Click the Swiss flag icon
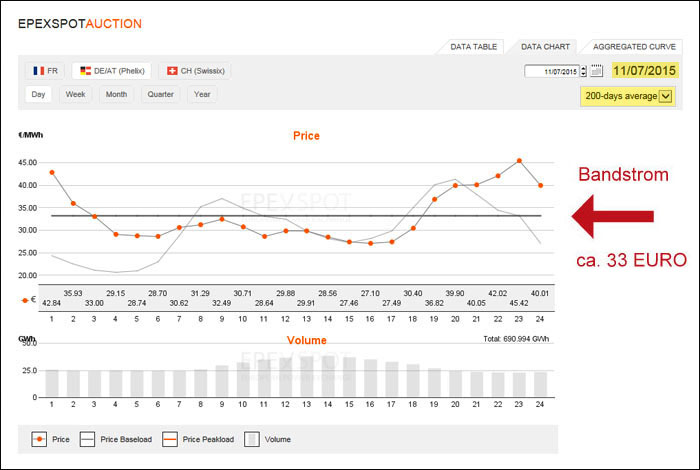Viewport: 700px width, 470px height. point(172,71)
